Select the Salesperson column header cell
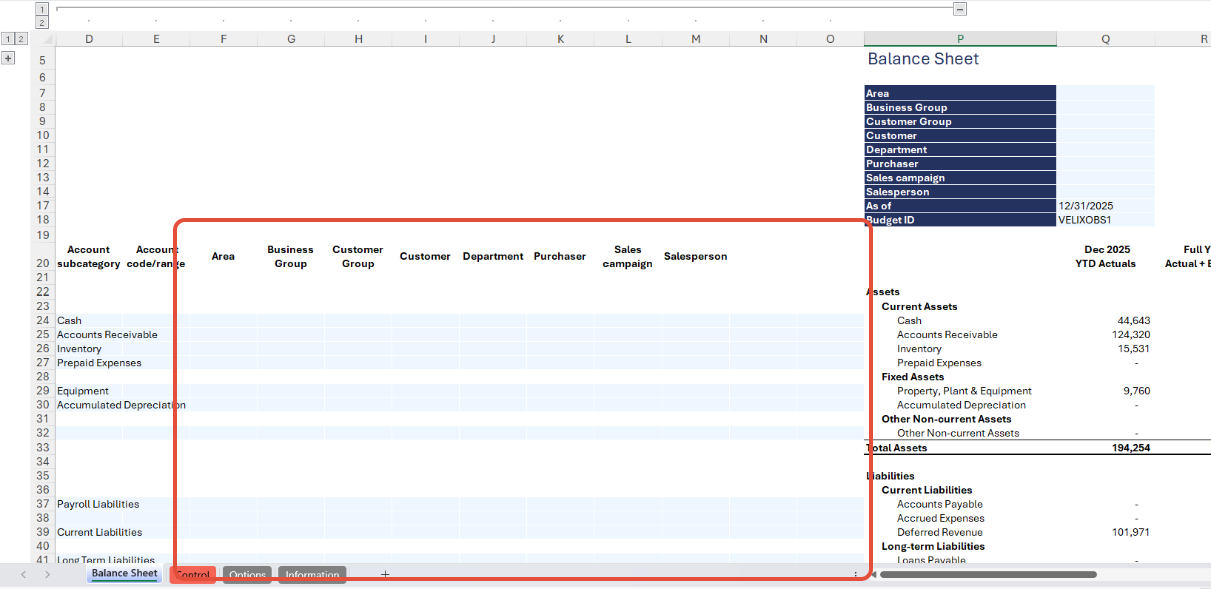 click(695, 257)
